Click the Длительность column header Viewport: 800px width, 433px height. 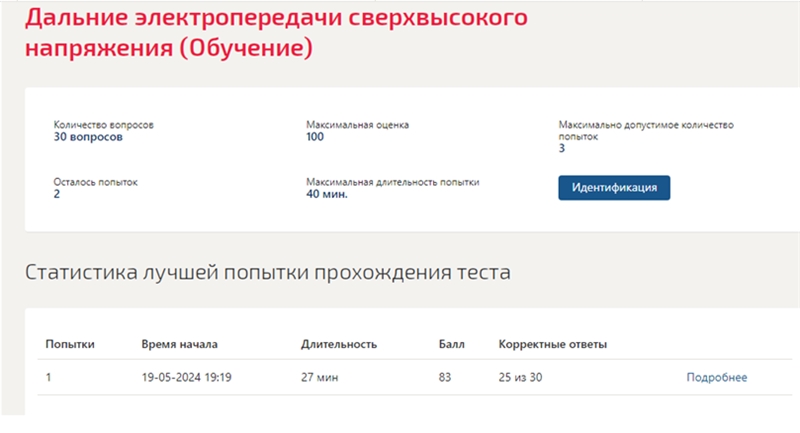(x=338, y=345)
